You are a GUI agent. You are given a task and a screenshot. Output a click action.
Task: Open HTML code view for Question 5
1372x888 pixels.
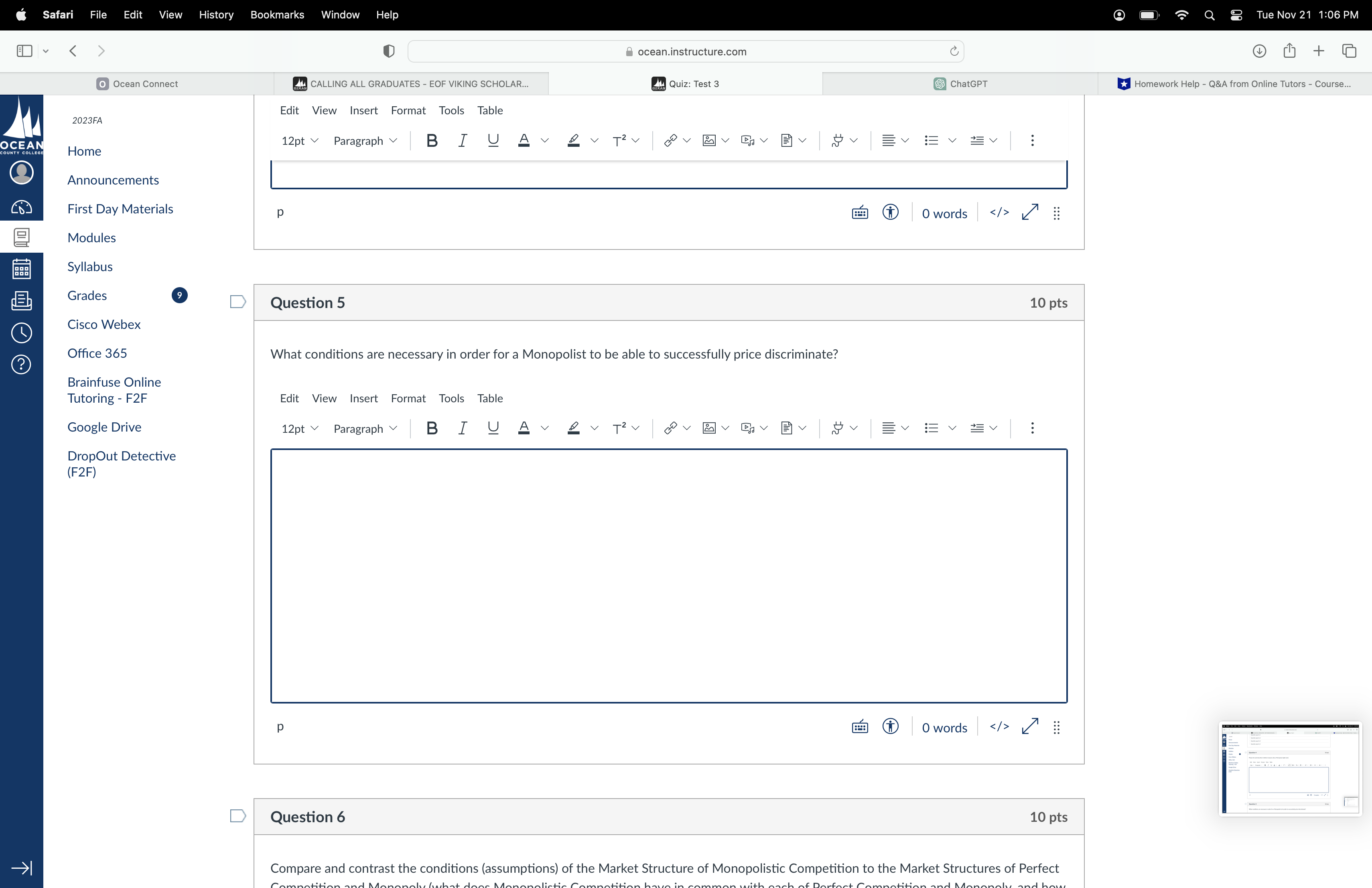(999, 727)
